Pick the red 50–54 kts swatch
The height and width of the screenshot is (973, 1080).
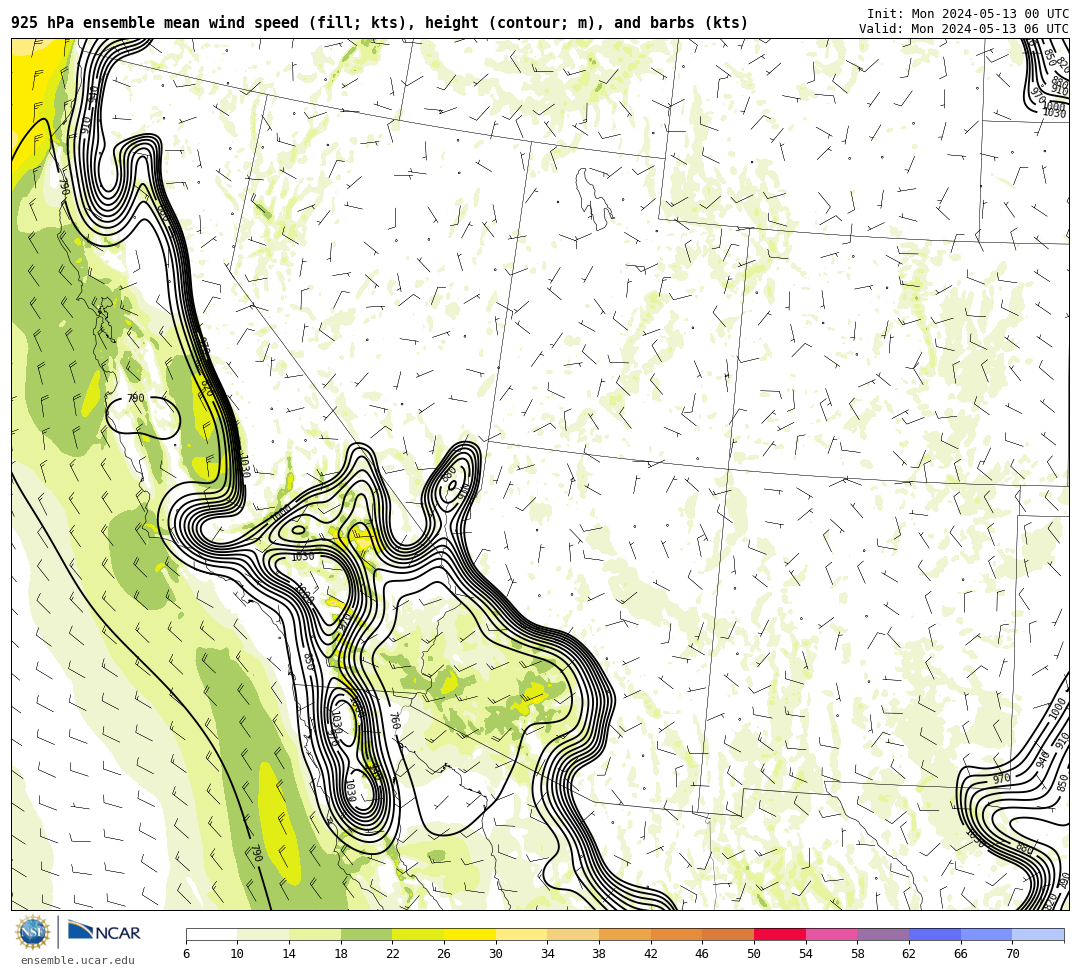point(780,934)
